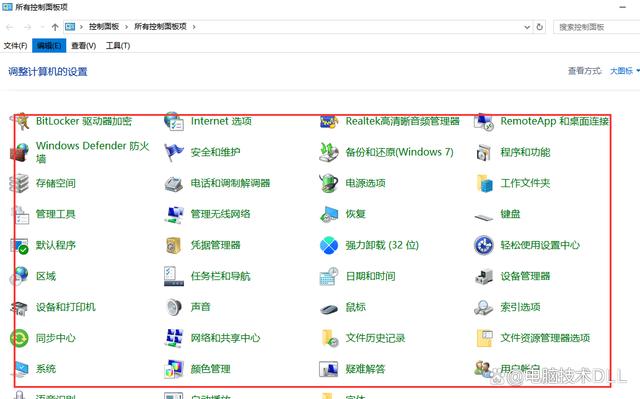640x399 pixels.
Task: Click the 设备管理器 icon
Action: (484, 276)
